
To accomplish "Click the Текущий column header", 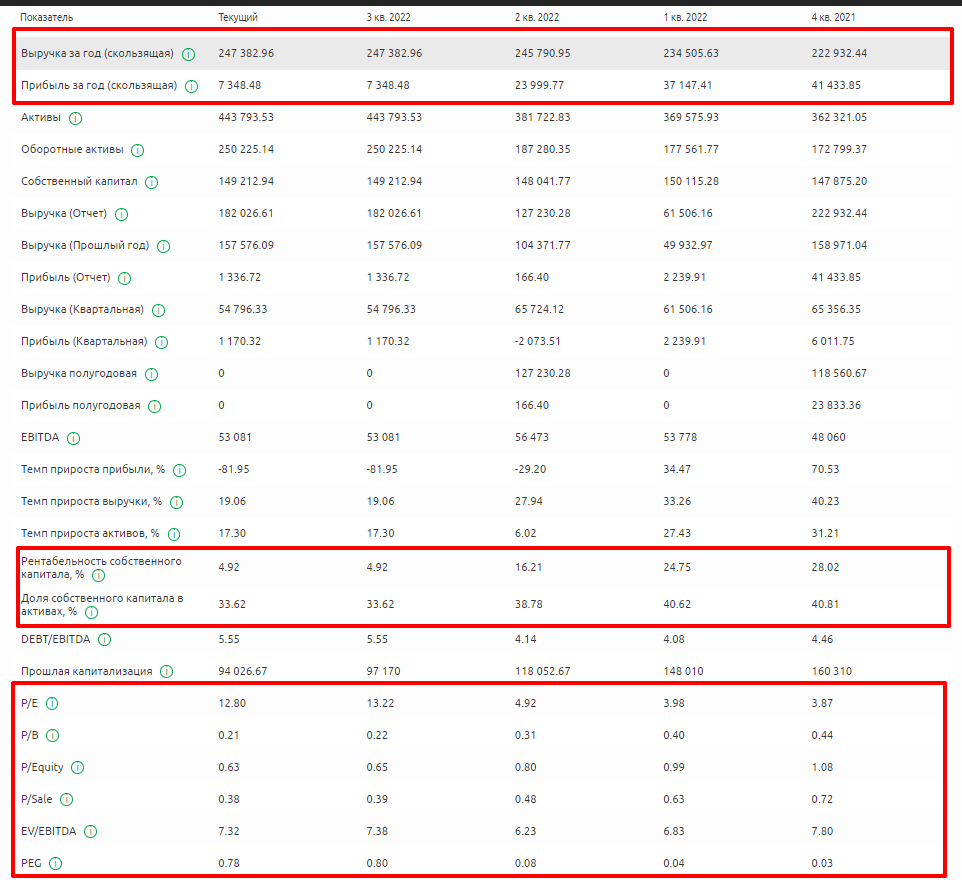I will tap(238, 17).
